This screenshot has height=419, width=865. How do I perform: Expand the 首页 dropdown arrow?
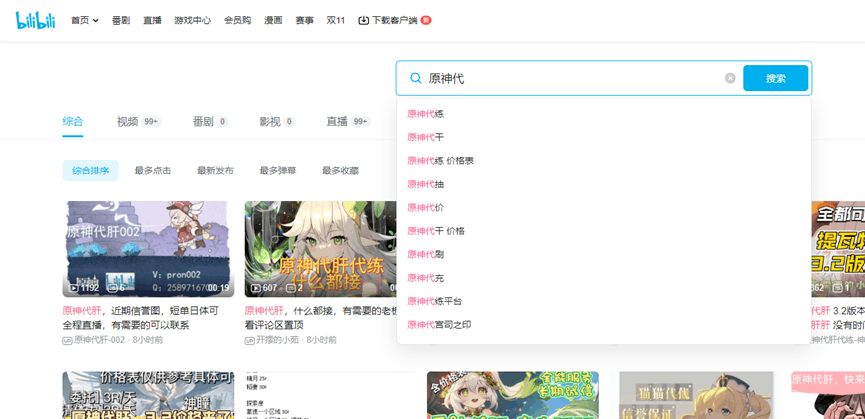pos(96,21)
